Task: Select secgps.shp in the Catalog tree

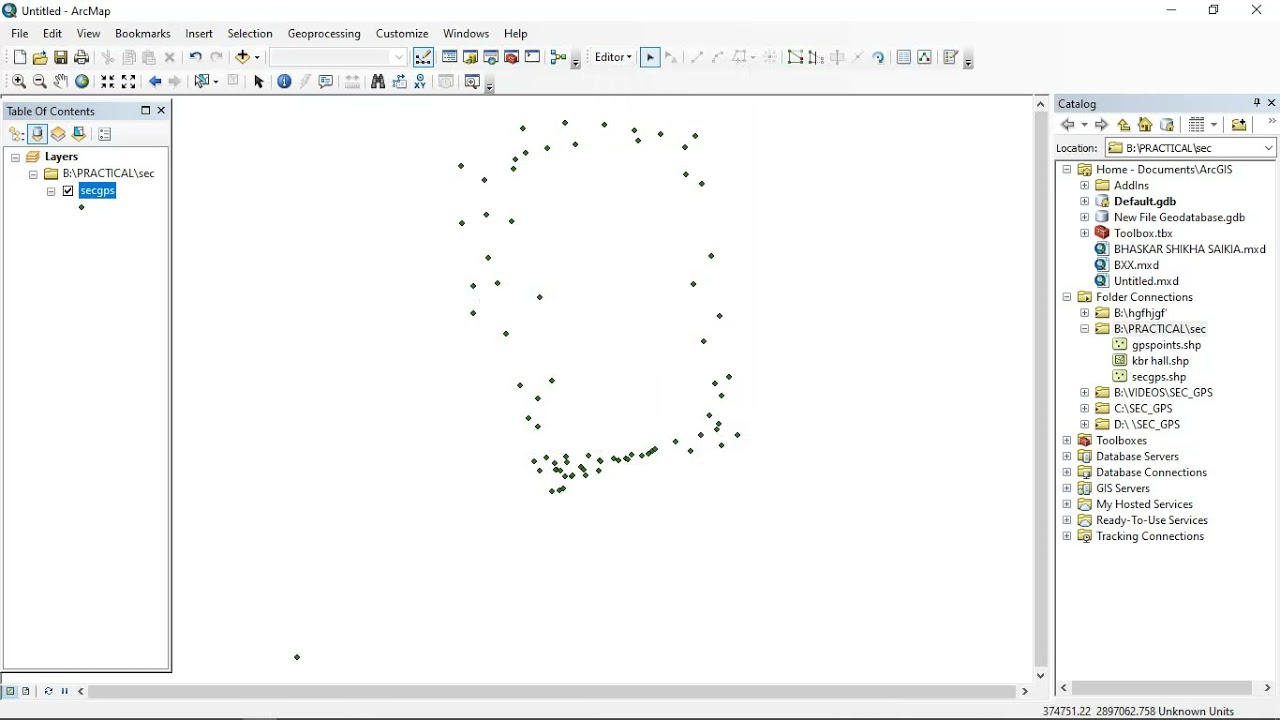Action: click(1159, 377)
